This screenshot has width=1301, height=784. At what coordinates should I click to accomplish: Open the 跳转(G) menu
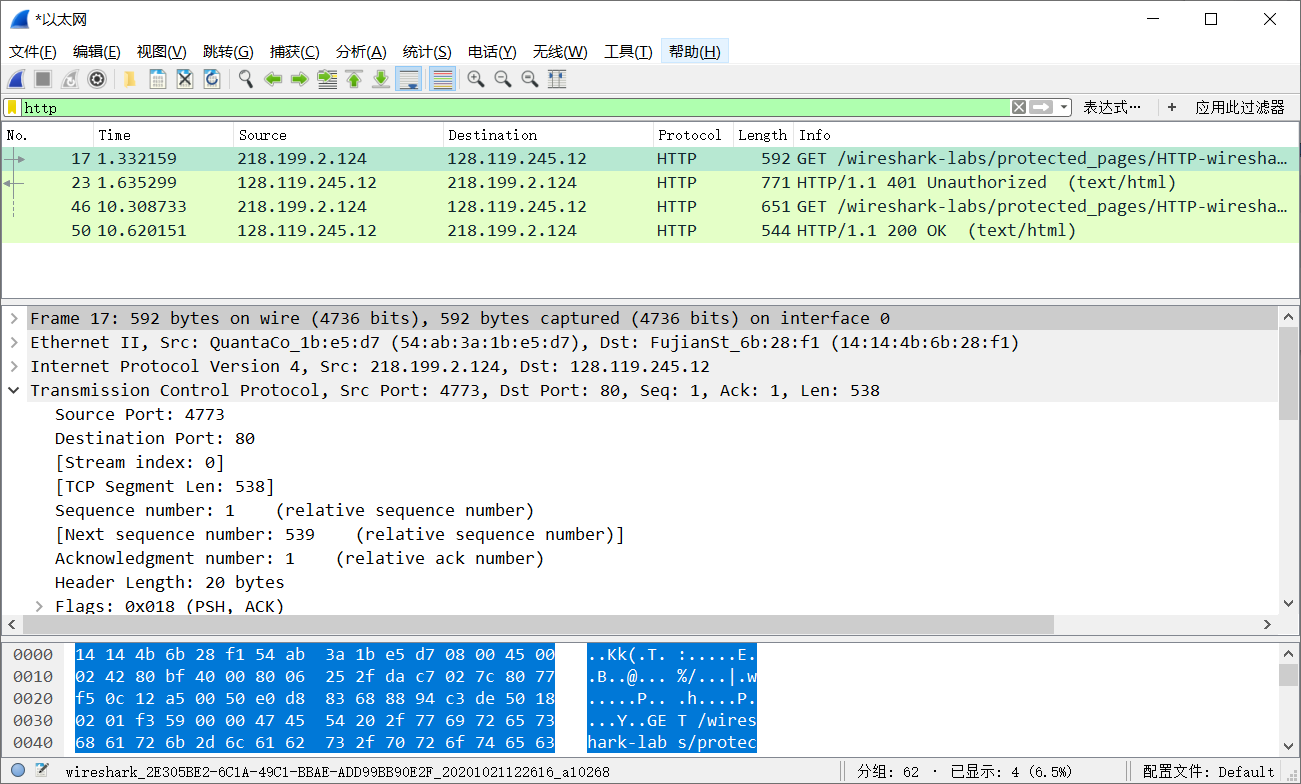(228, 52)
